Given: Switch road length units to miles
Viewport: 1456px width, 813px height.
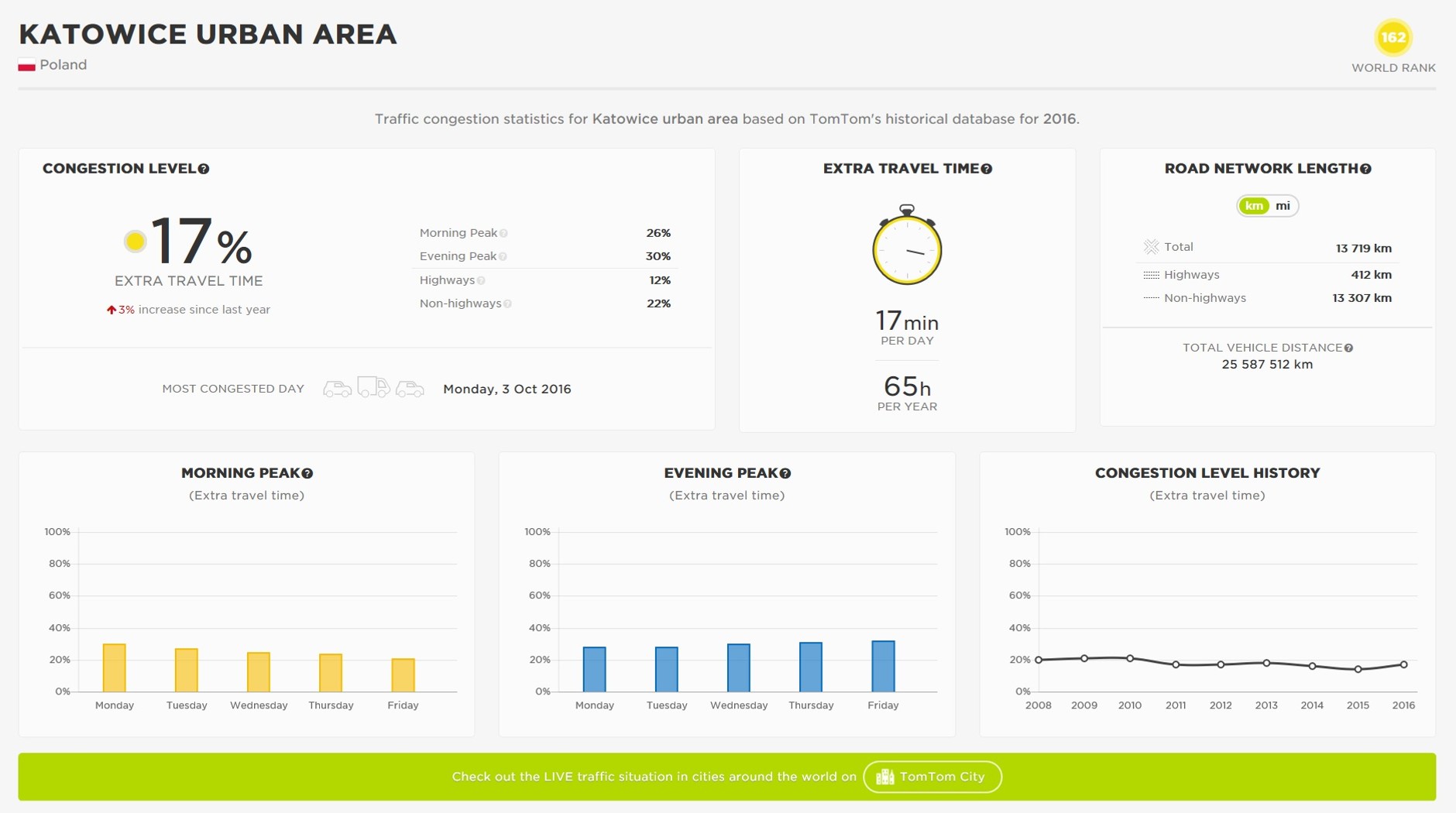Looking at the screenshot, I should click(x=1283, y=206).
